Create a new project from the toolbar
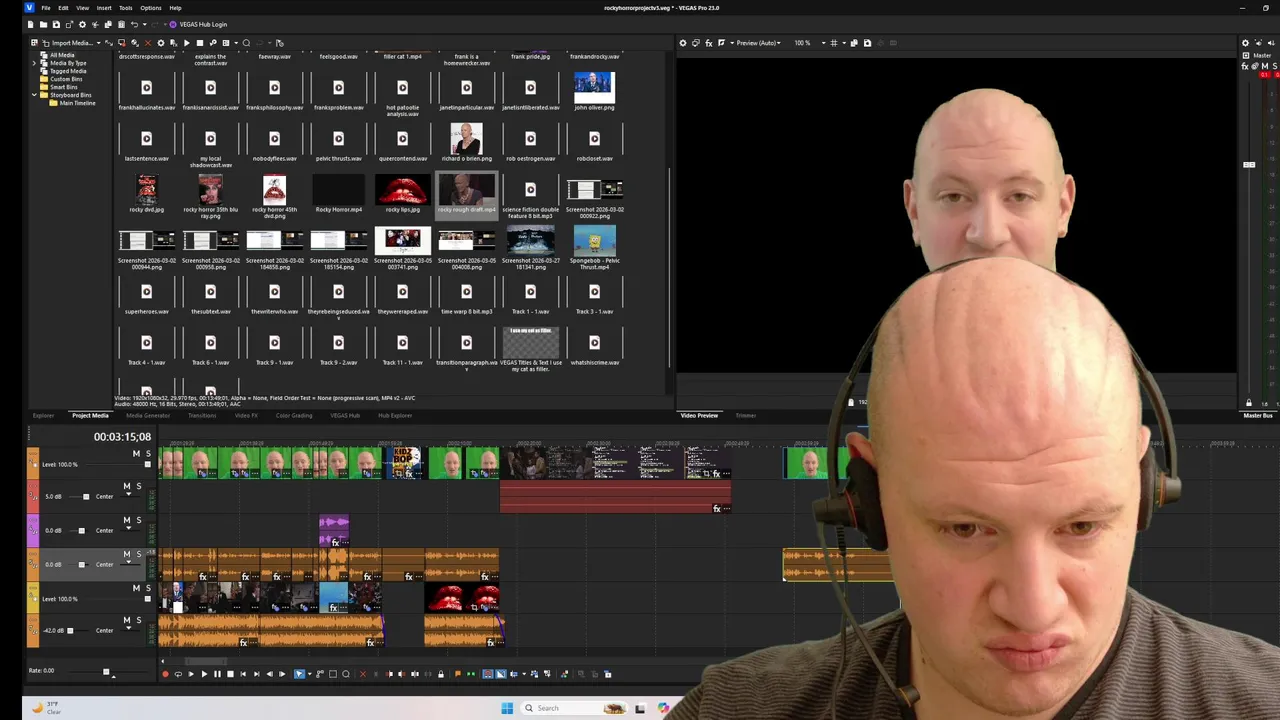This screenshot has height=720, width=1280. point(30,24)
